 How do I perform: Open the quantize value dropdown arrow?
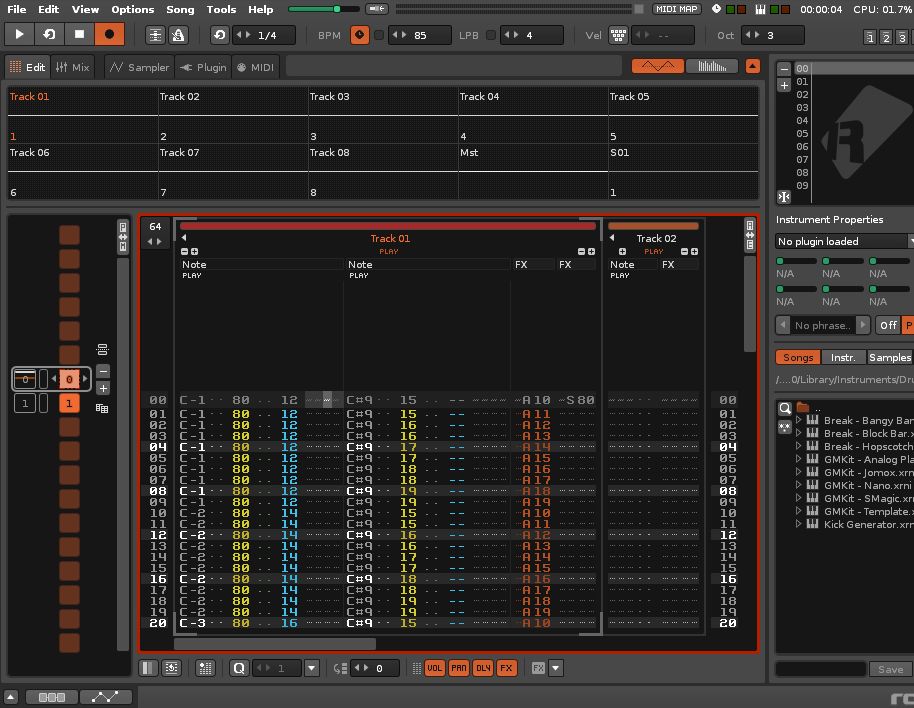(311, 668)
